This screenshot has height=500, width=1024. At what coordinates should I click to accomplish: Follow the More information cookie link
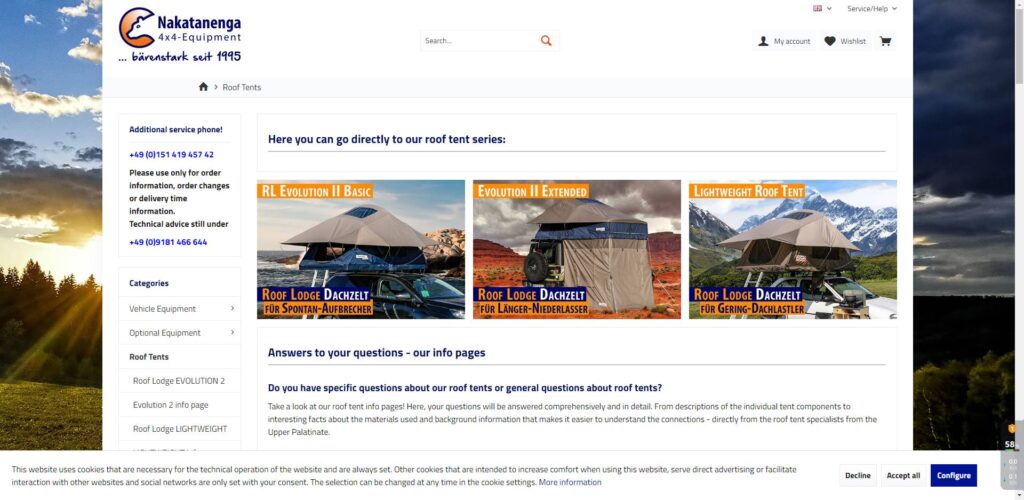coord(569,482)
